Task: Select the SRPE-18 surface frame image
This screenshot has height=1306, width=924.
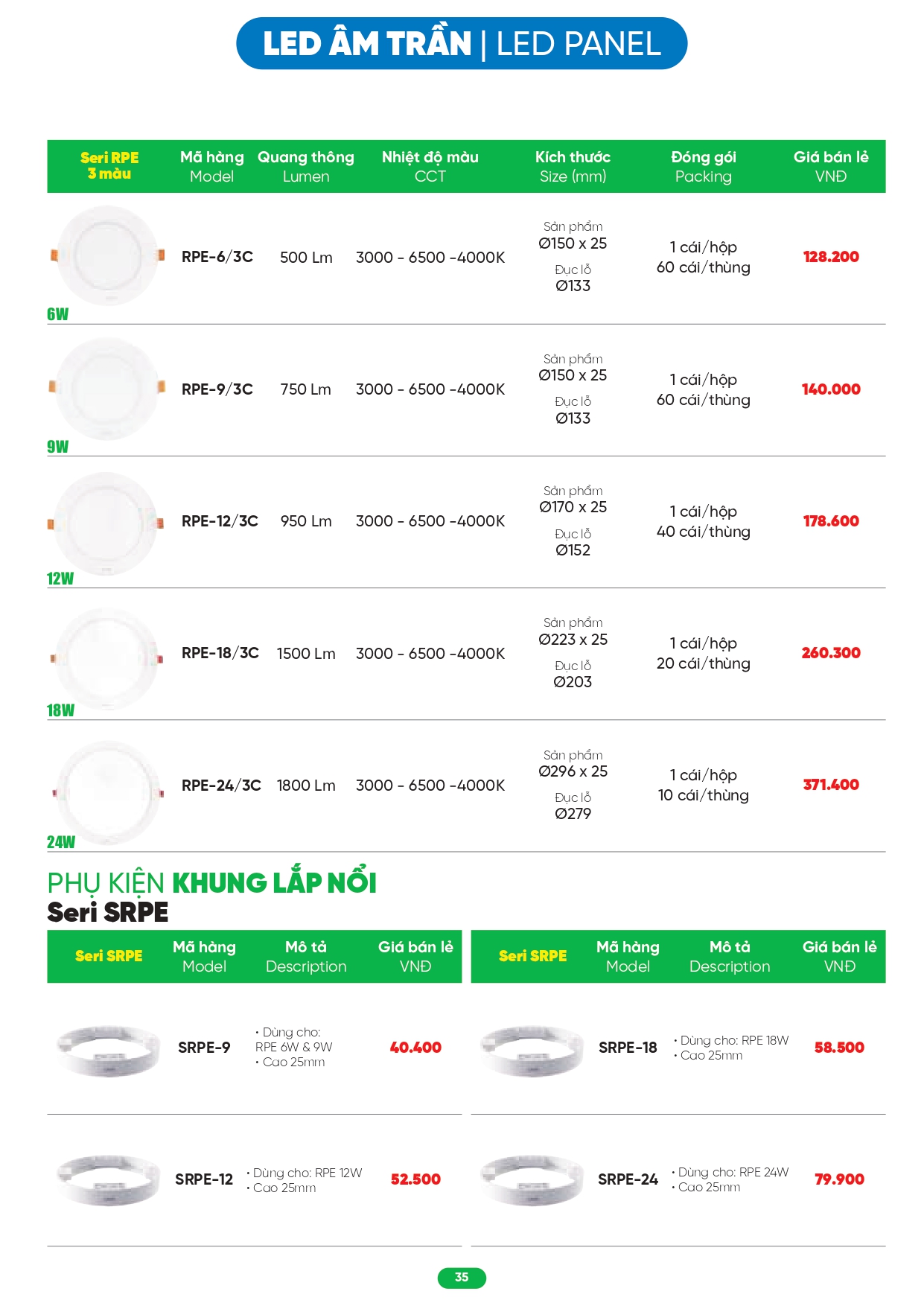Action: 532,1048
